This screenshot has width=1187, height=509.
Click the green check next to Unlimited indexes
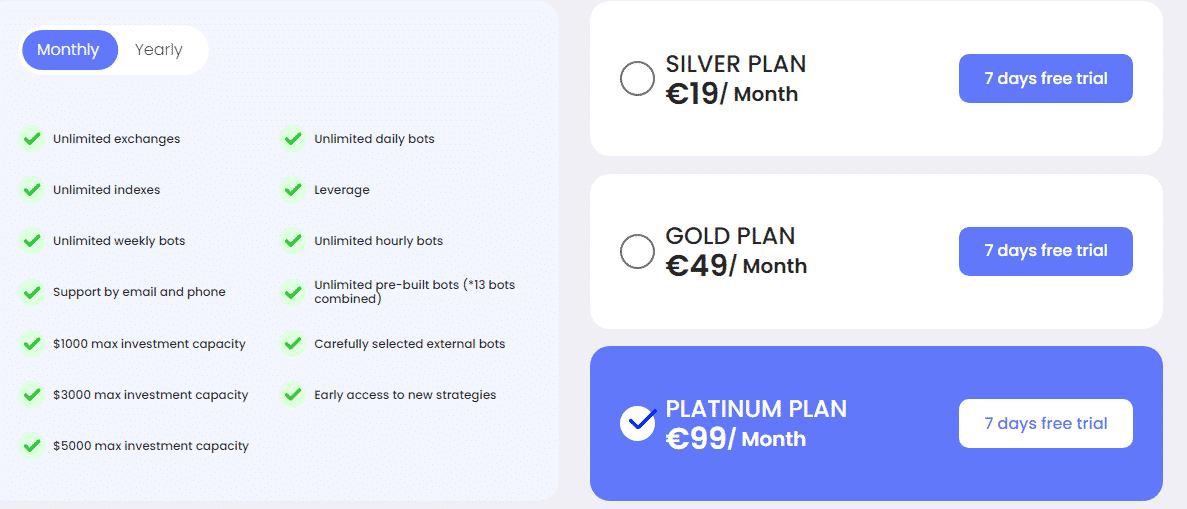[x=31, y=189]
